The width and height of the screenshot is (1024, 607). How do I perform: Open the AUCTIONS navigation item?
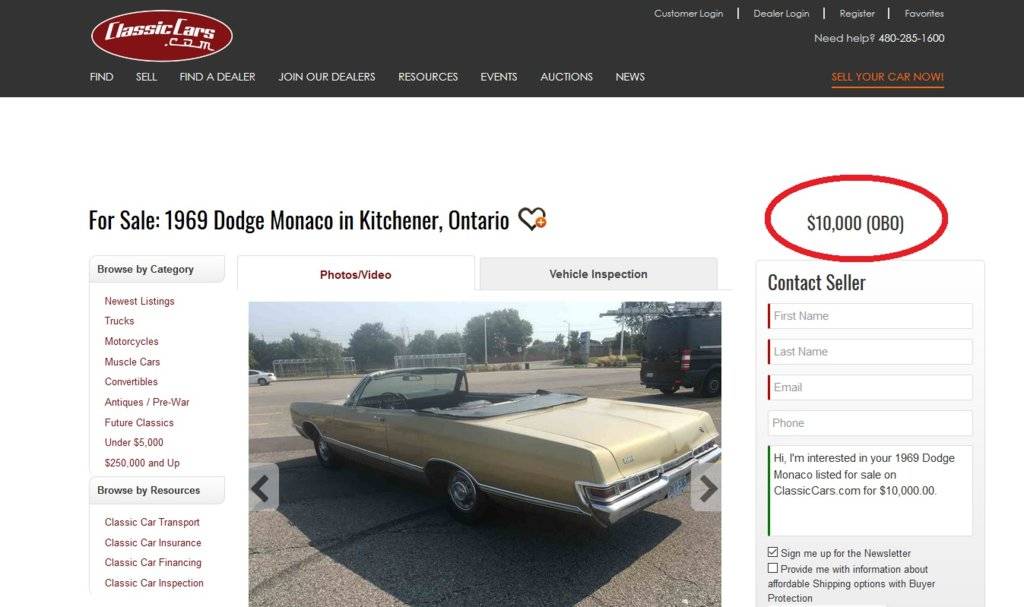[566, 76]
